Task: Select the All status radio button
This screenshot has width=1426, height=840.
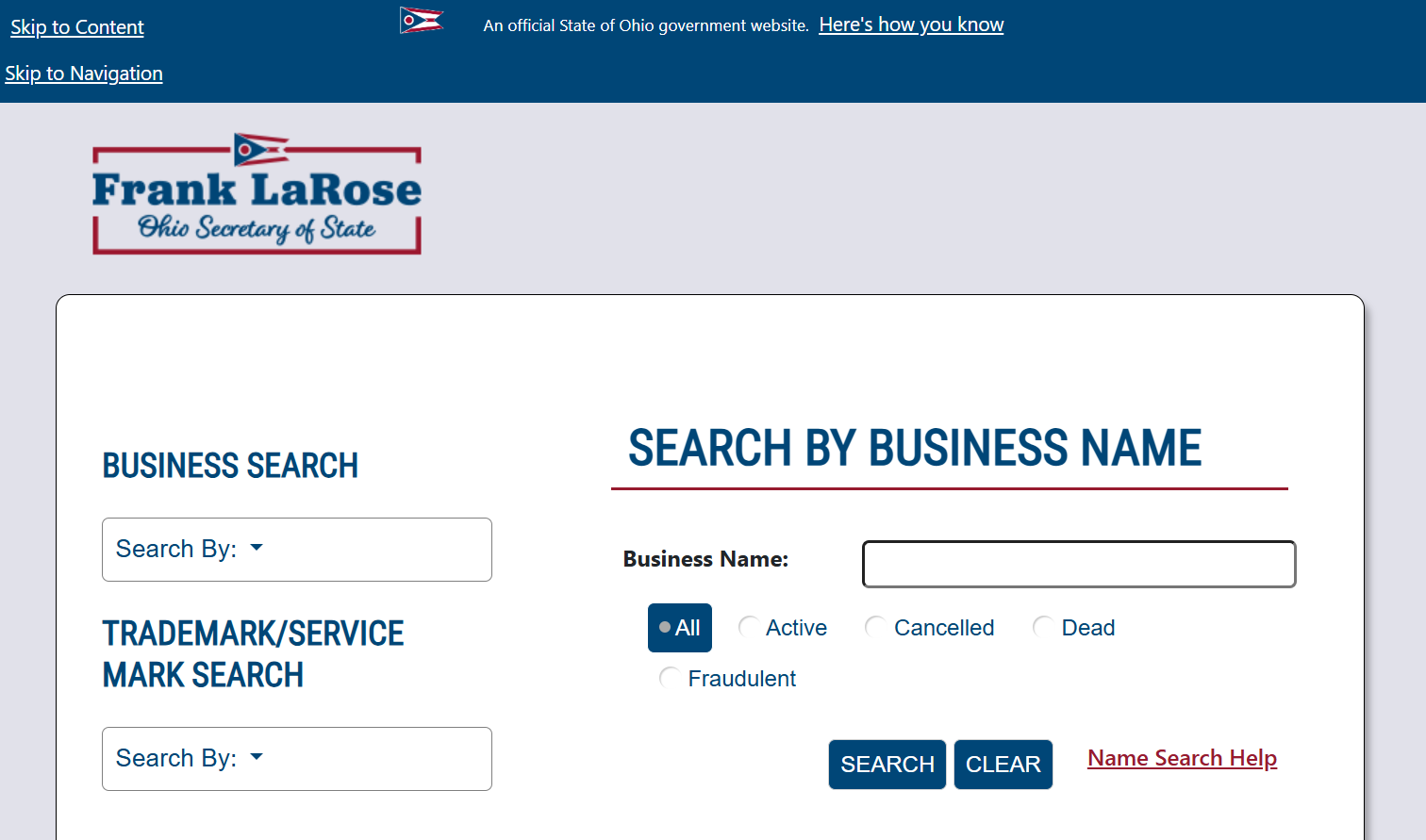Action: click(x=679, y=627)
